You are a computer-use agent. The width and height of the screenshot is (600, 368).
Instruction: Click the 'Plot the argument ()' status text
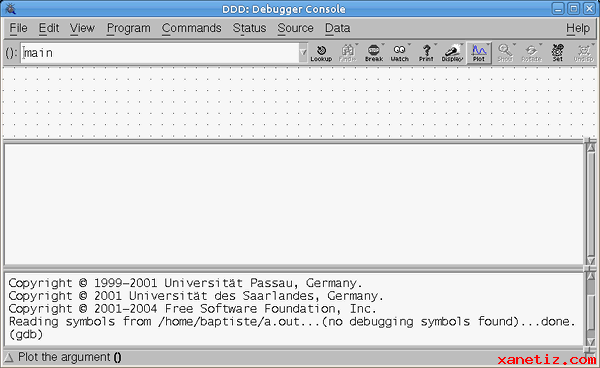pos(70,357)
